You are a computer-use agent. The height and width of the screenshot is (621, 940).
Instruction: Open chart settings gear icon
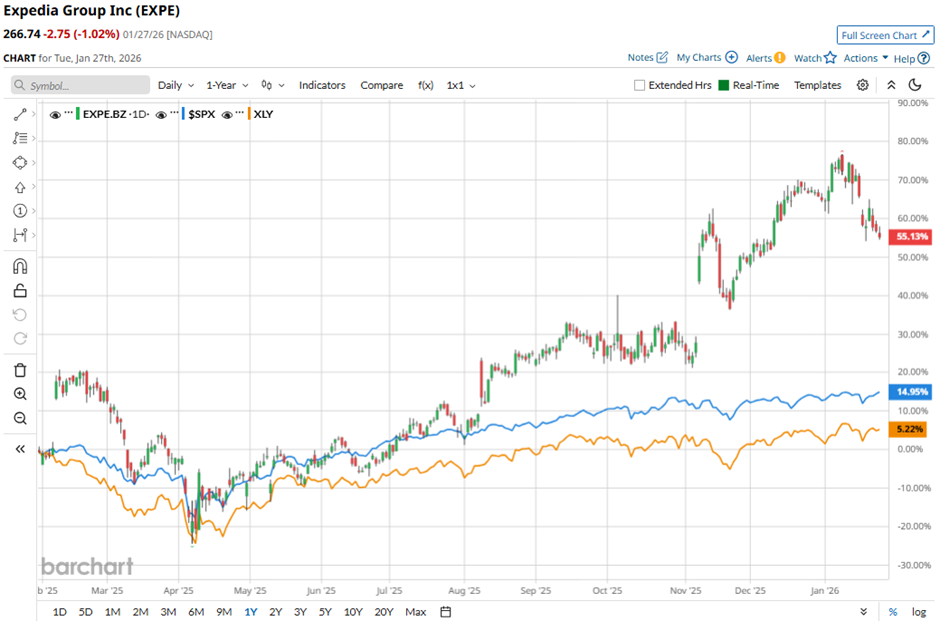[863, 85]
